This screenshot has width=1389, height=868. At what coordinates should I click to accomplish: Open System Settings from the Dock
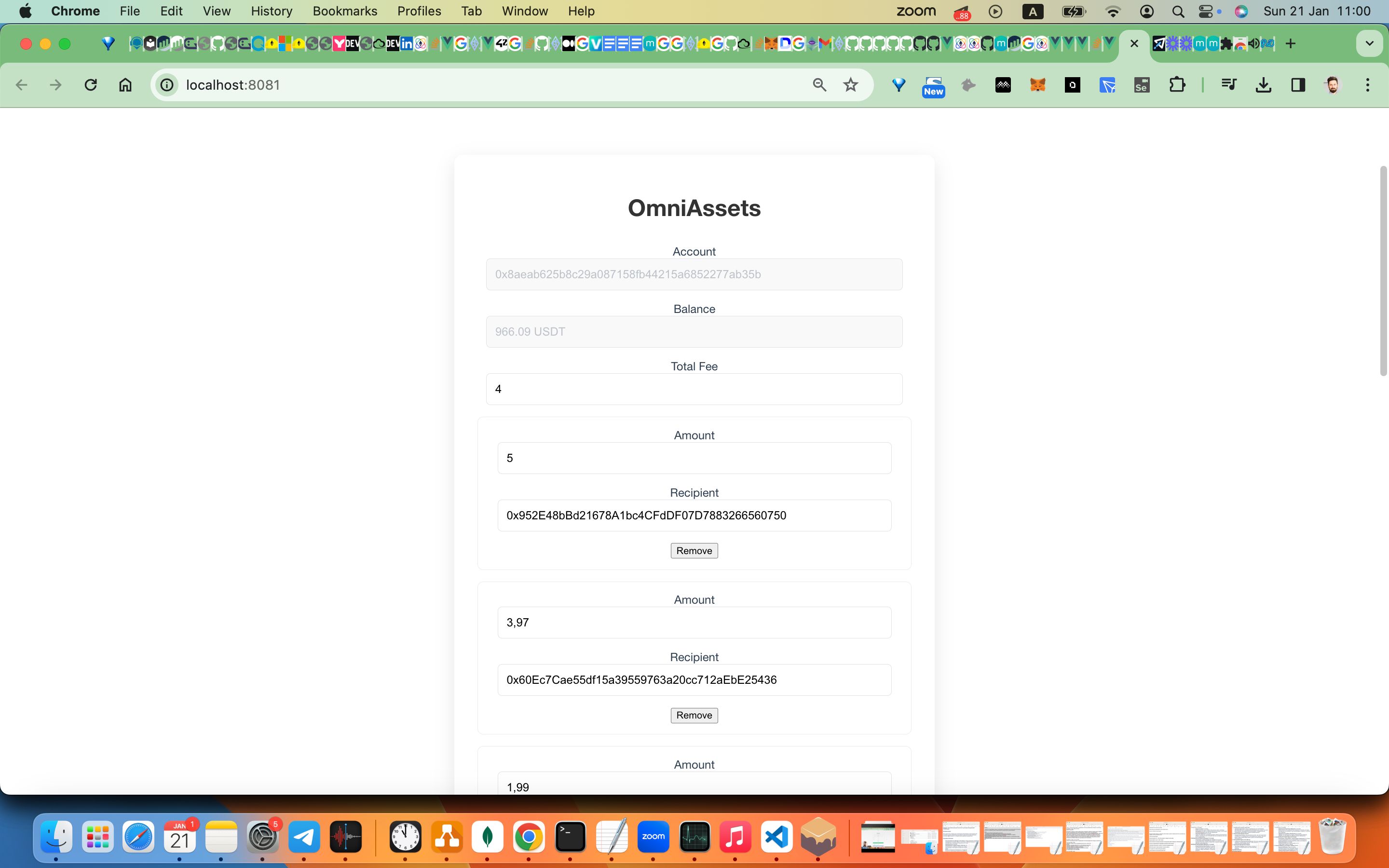click(262, 837)
